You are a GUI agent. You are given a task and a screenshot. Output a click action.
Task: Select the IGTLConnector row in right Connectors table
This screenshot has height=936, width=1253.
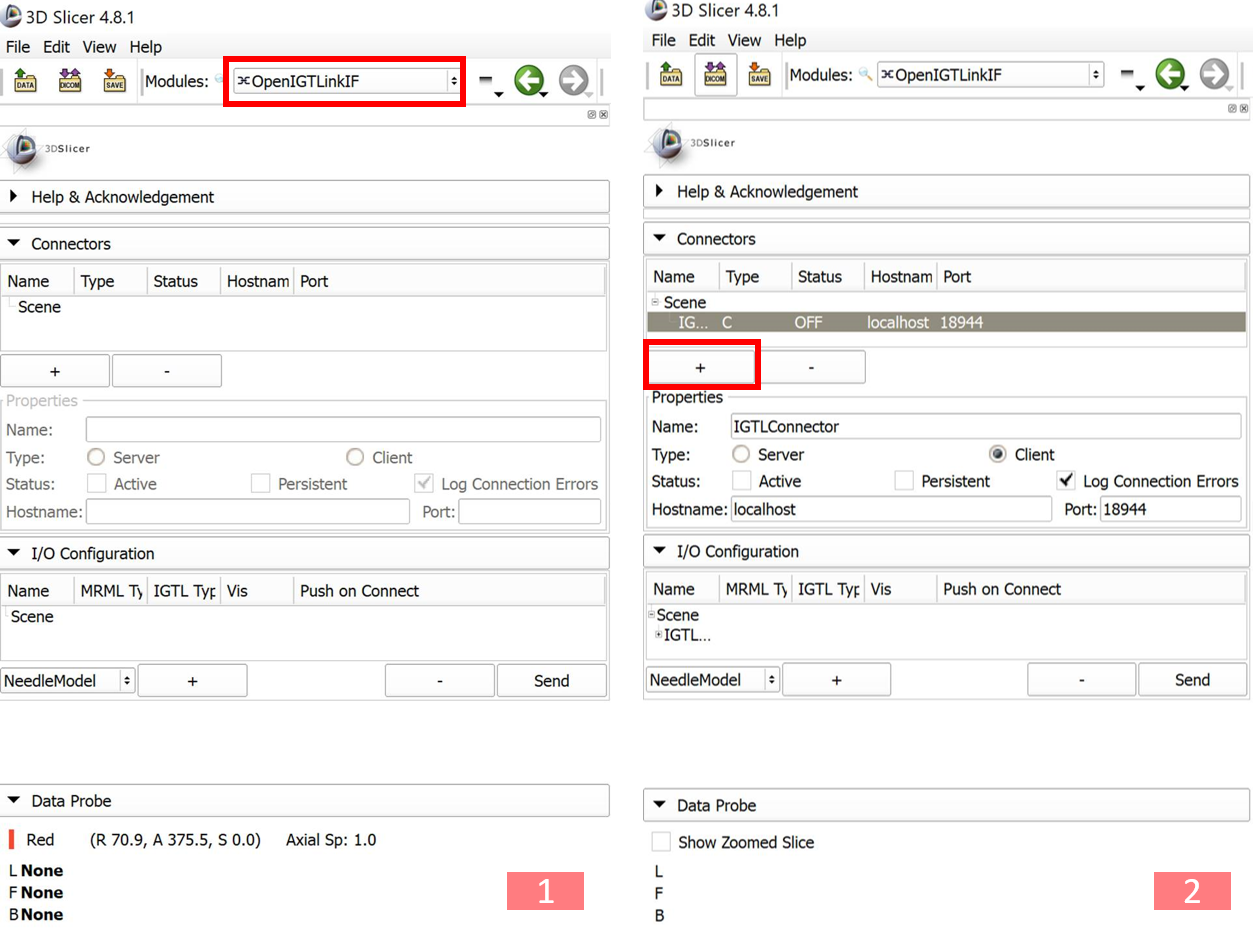coord(947,323)
